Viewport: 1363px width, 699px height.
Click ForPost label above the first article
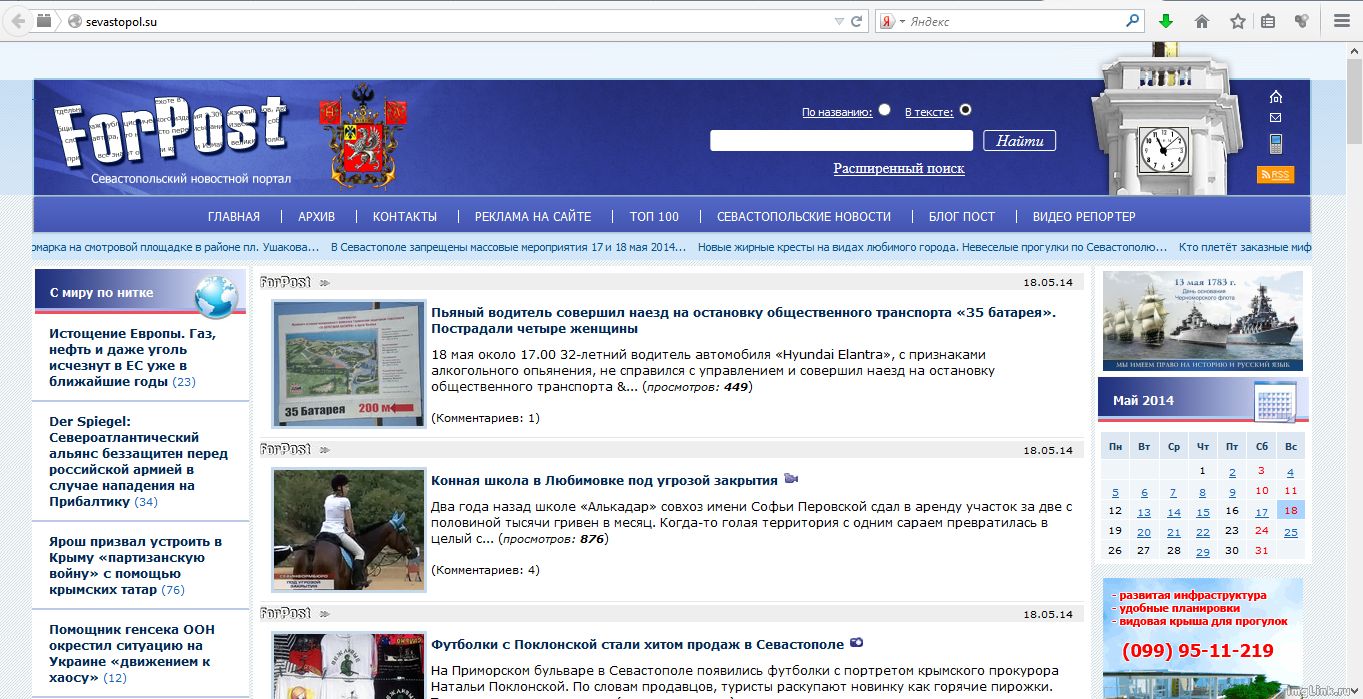click(286, 282)
